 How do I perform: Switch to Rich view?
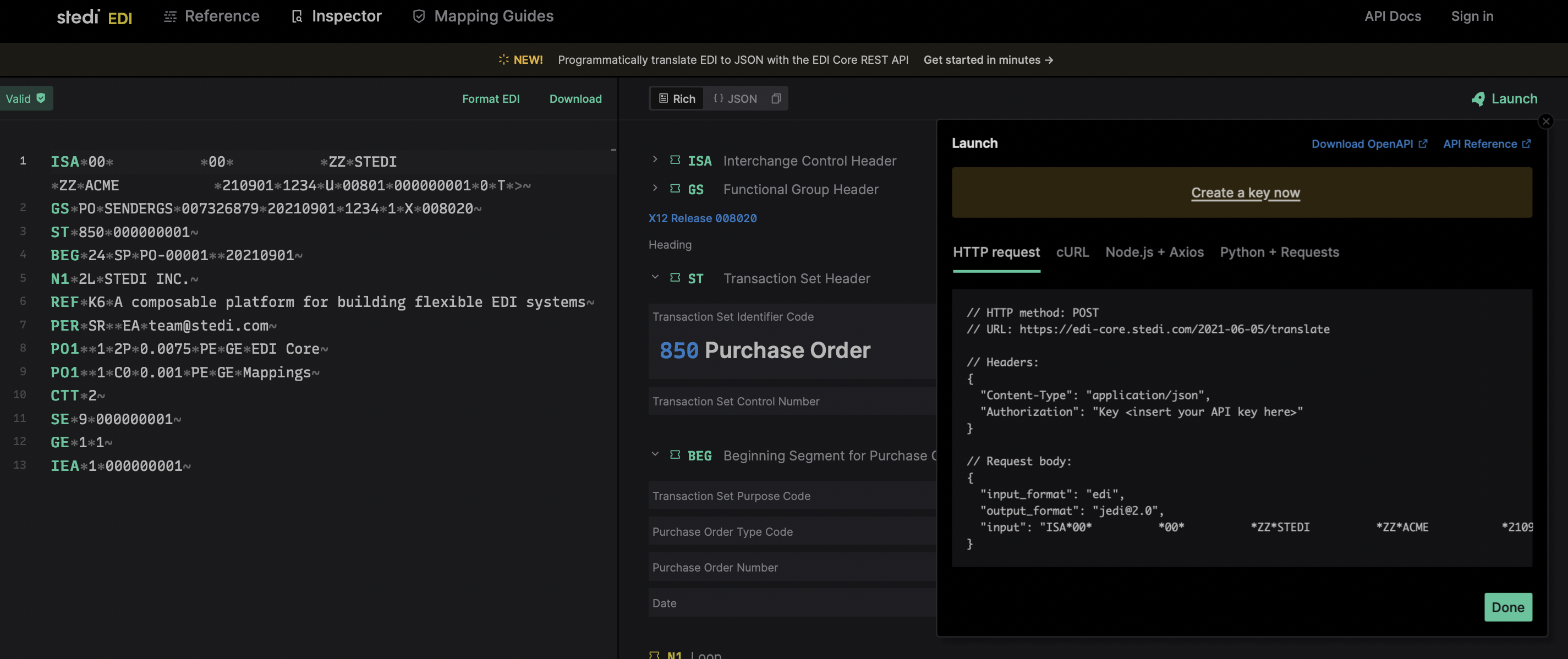(677, 98)
